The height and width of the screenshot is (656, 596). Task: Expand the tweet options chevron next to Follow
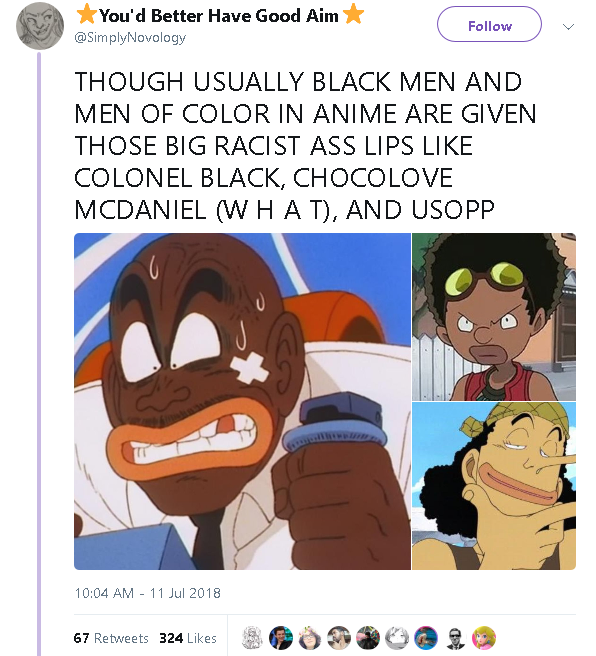[x=568, y=27]
